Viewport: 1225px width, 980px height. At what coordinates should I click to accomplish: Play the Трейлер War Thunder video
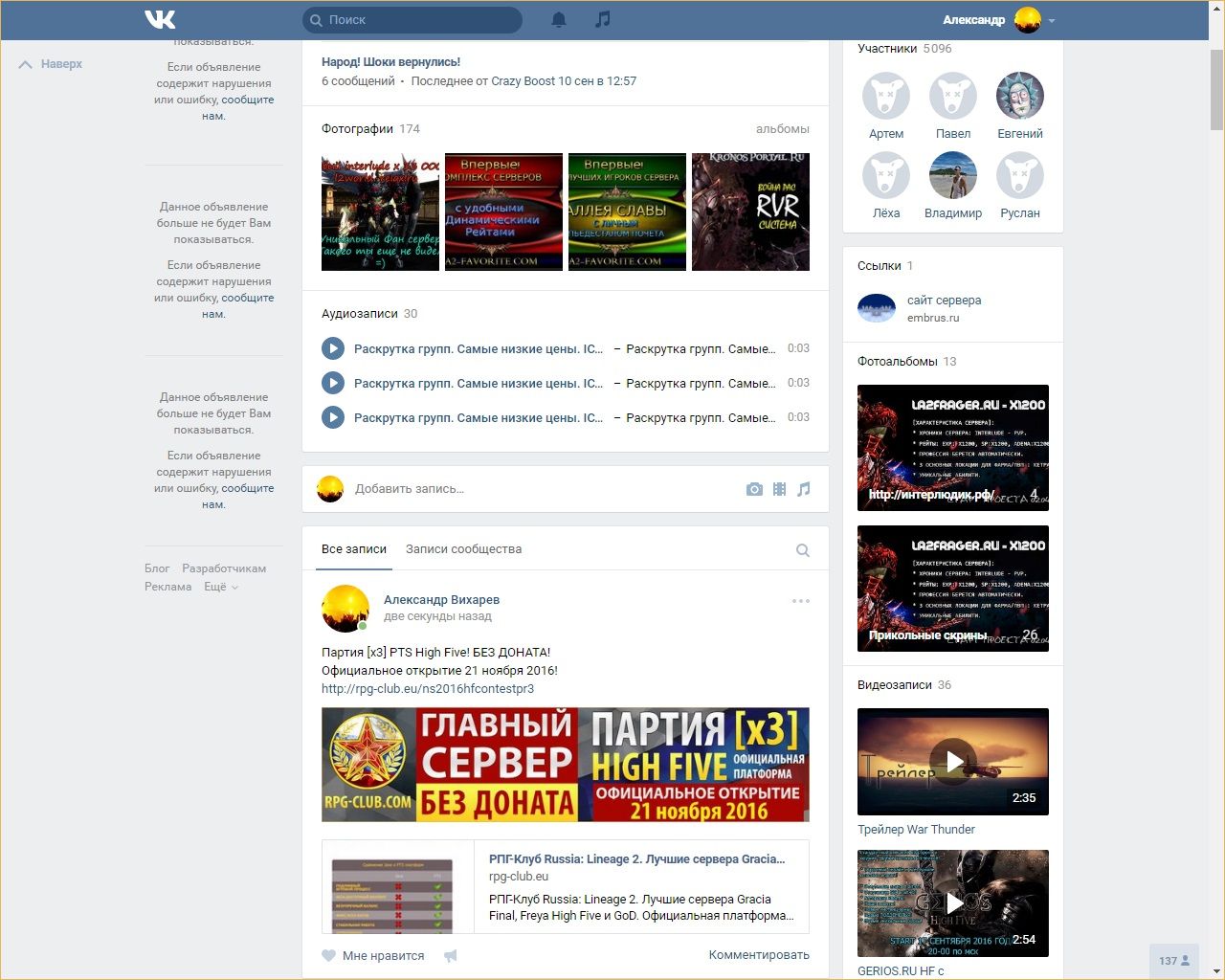[953, 762]
